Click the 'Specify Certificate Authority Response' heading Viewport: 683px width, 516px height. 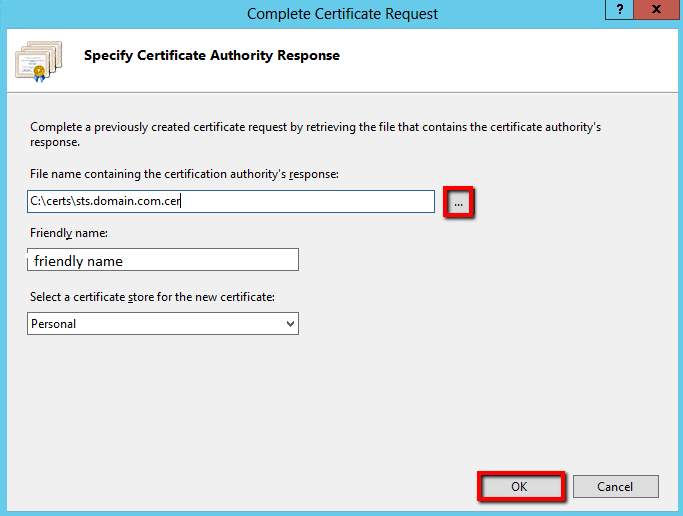(212, 56)
